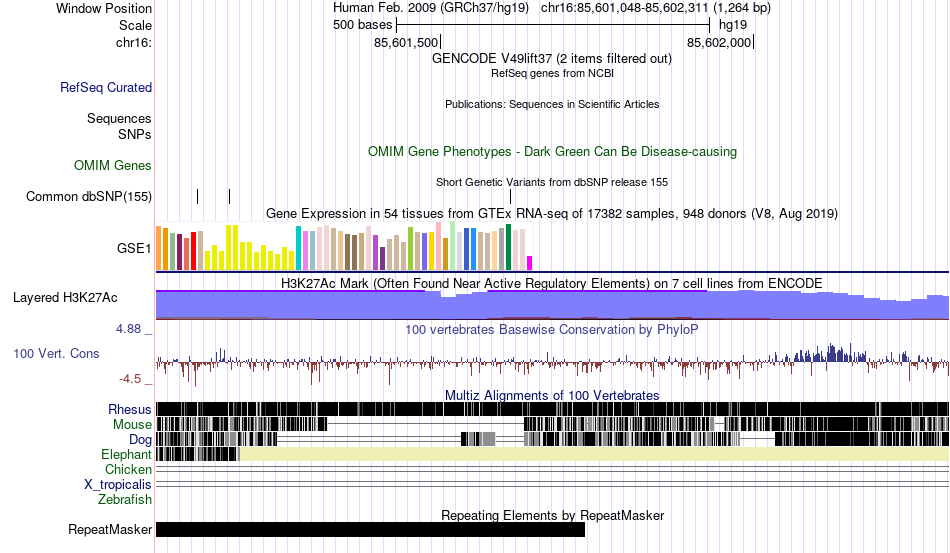Image resolution: width=950 pixels, height=553 pixels.
Task: Click the 85,601,500 ruler coordinate
Action: pos(405,42)
